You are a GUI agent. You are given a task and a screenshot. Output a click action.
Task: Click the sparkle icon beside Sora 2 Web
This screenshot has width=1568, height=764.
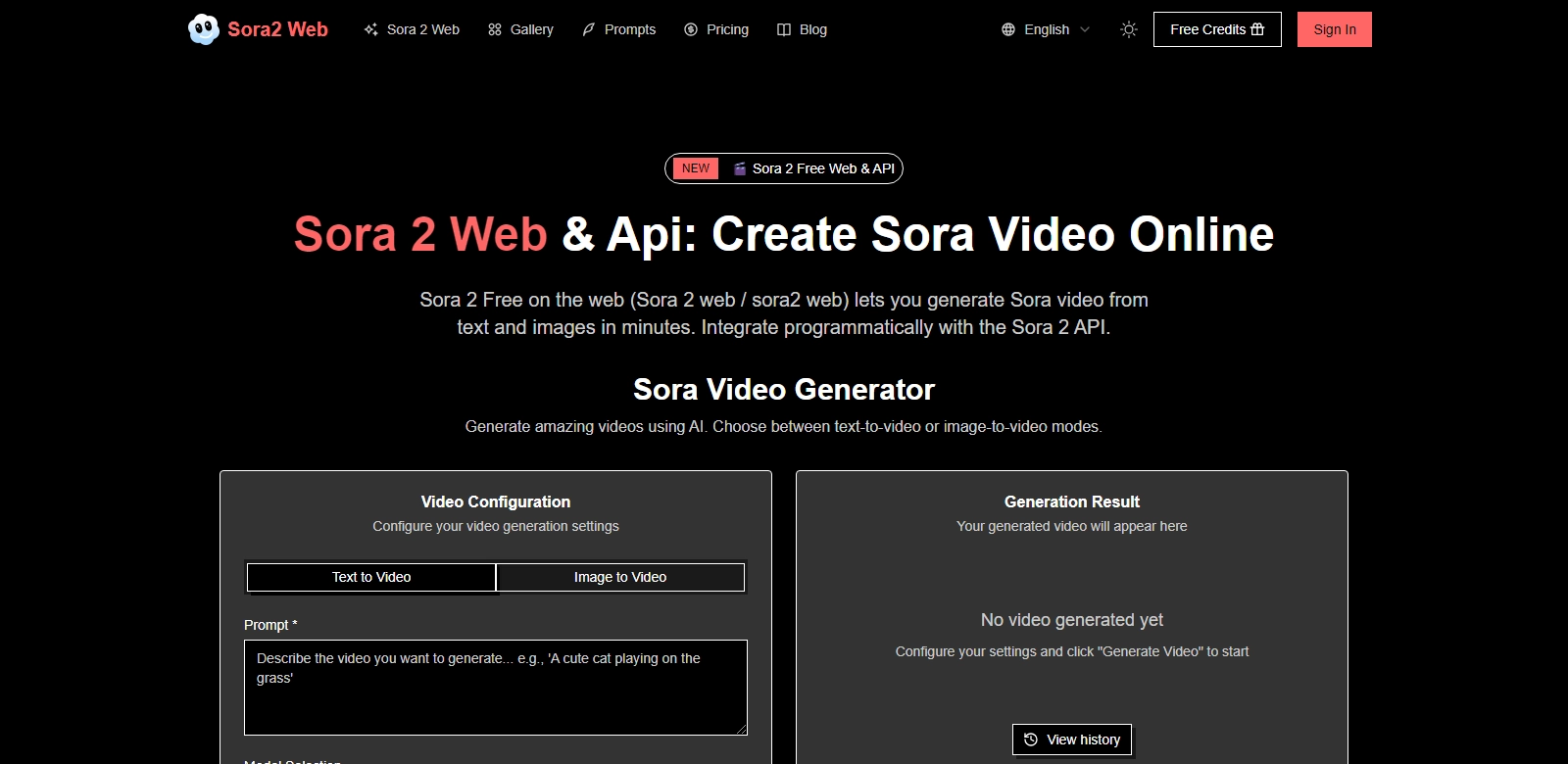[x=370, y=29]
